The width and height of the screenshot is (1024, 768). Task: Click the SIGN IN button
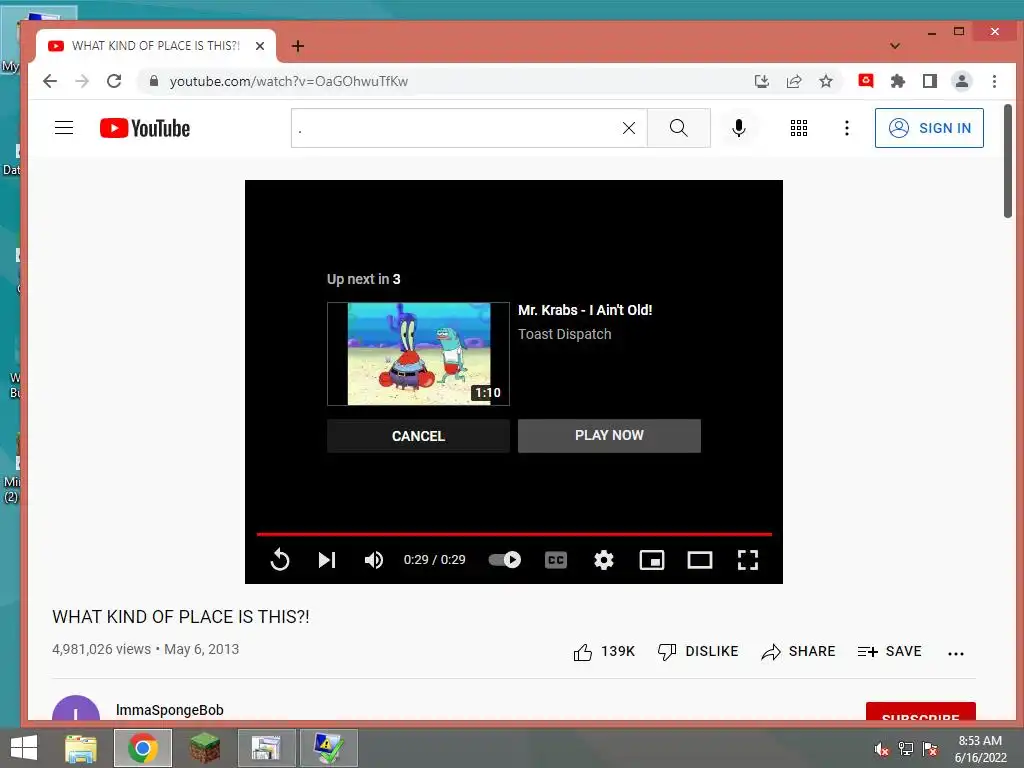point(929,128)
